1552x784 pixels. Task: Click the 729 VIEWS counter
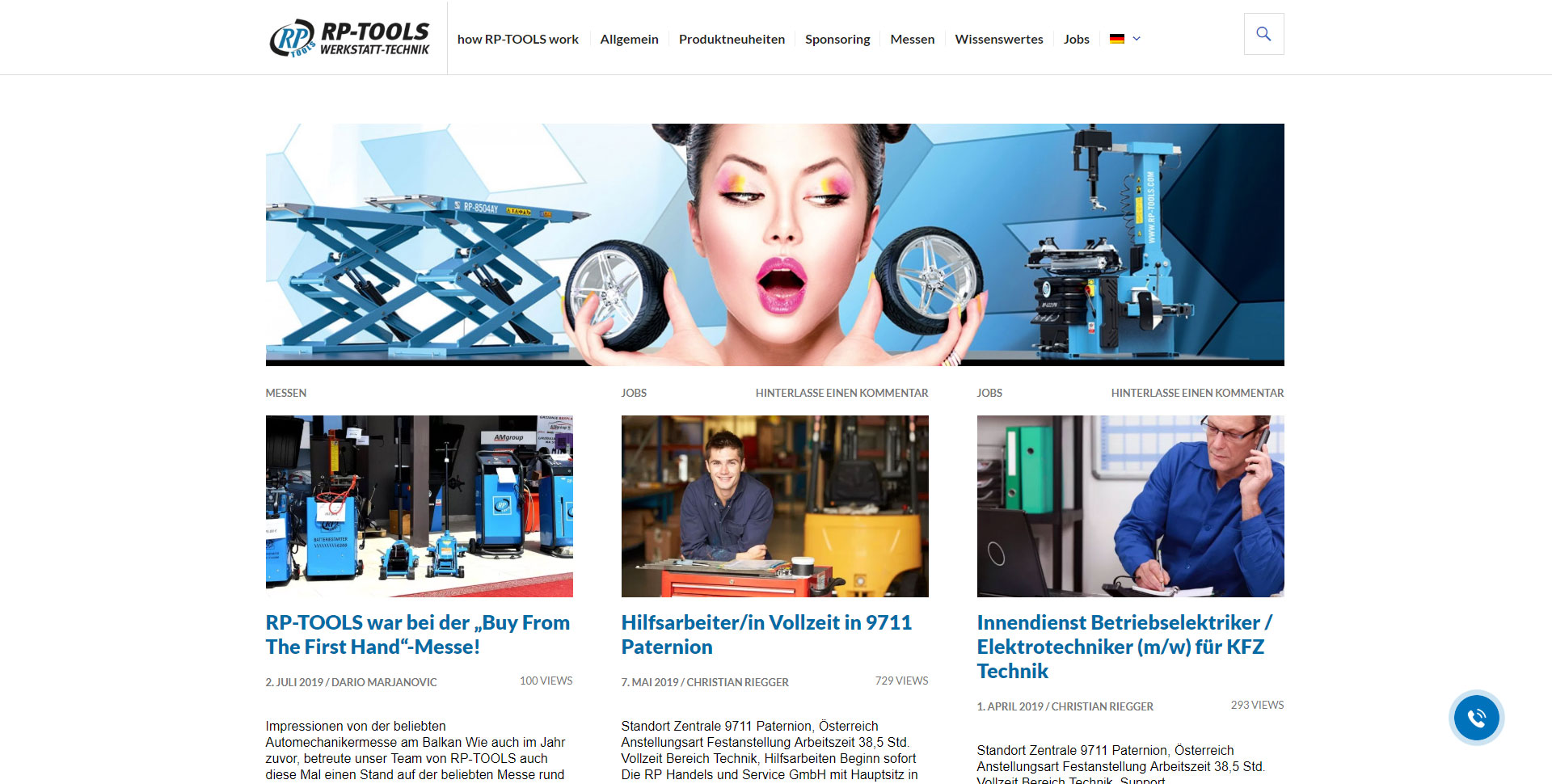[x=901, y=681]
